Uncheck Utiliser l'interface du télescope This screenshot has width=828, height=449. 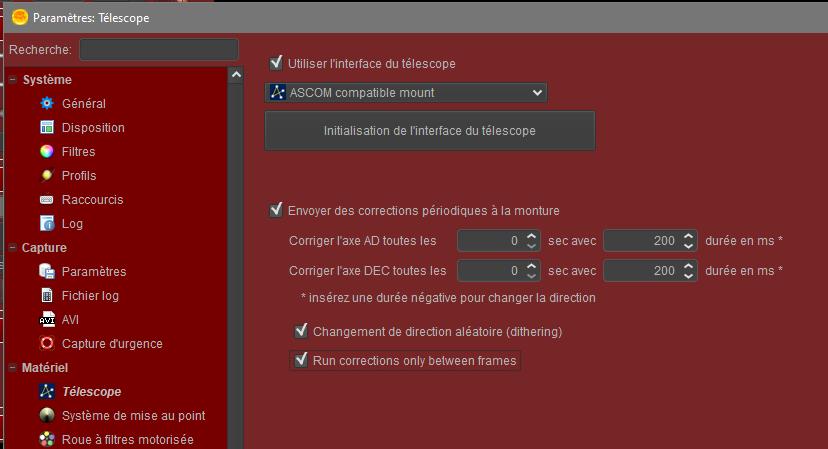(x=276, y=63)
